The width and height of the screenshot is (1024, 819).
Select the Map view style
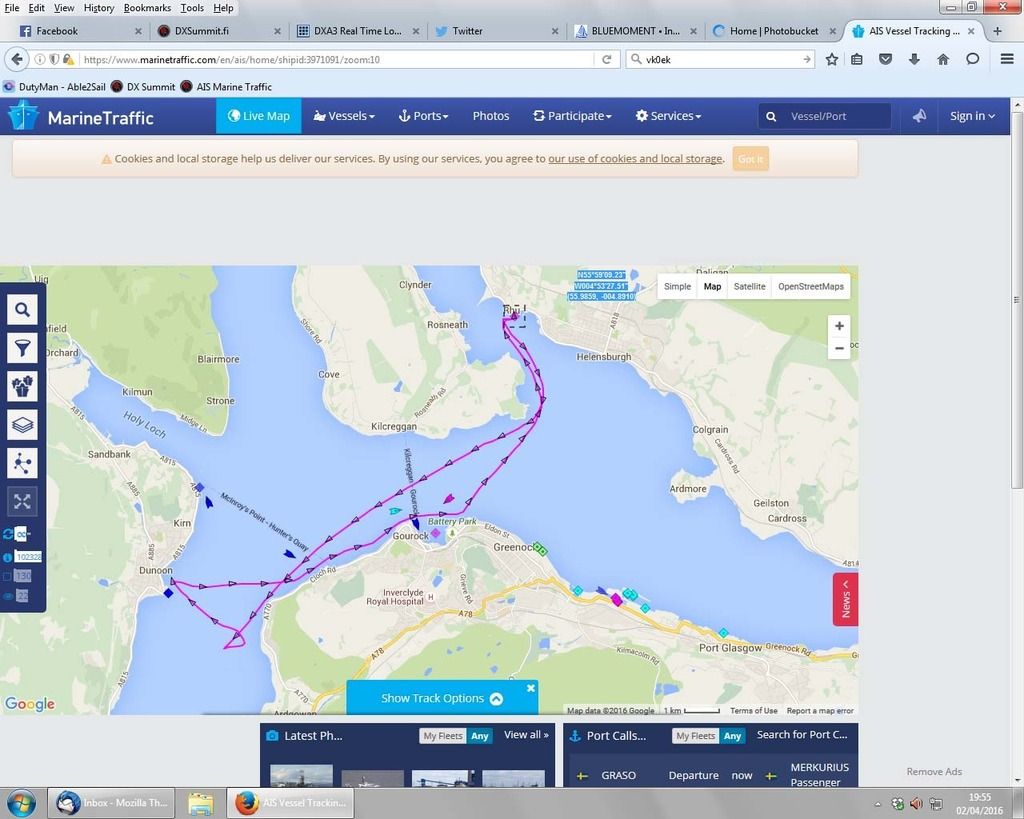point(712,286)
